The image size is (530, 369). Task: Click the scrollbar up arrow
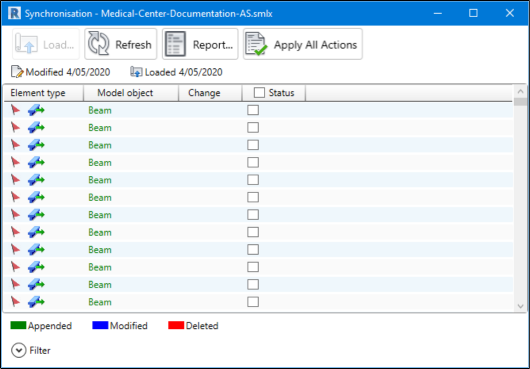[x=520, y=91]
